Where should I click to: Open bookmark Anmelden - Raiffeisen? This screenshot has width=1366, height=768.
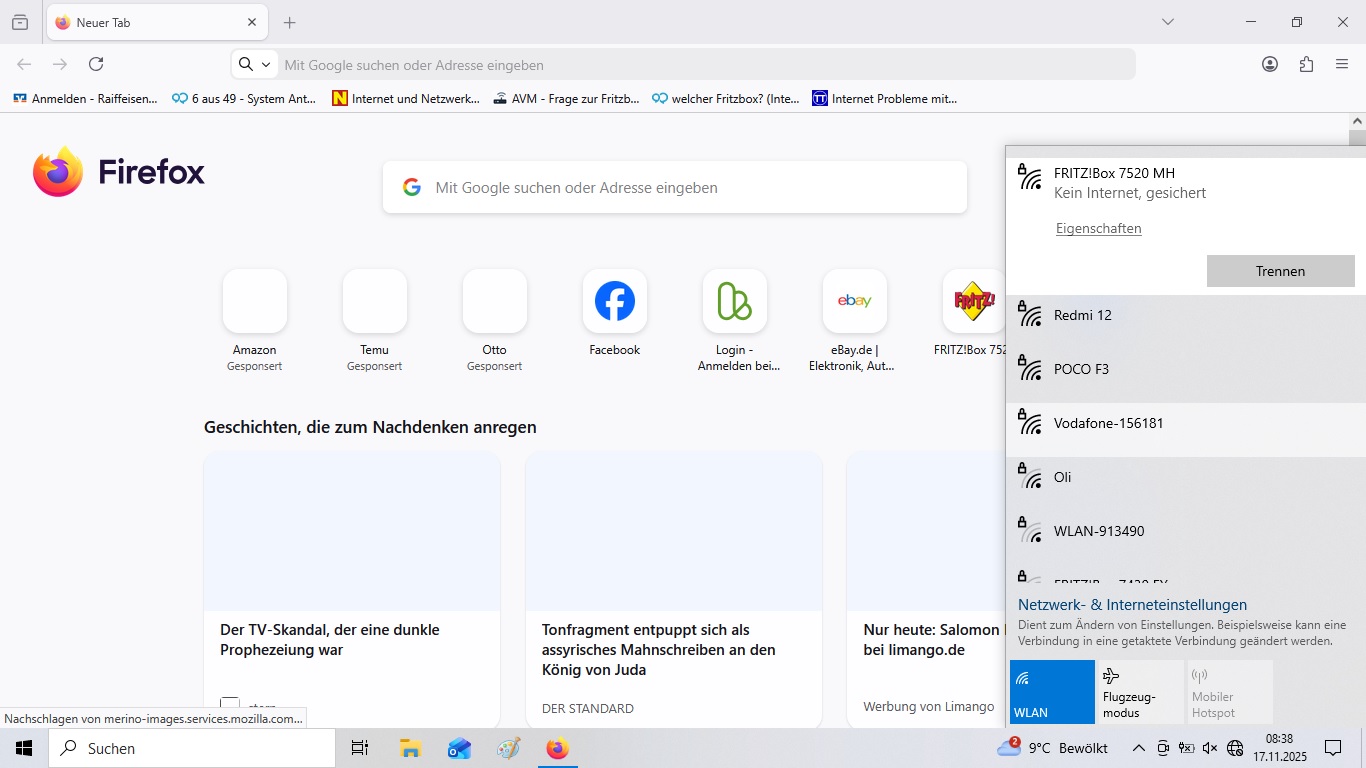tap(85, 98)
